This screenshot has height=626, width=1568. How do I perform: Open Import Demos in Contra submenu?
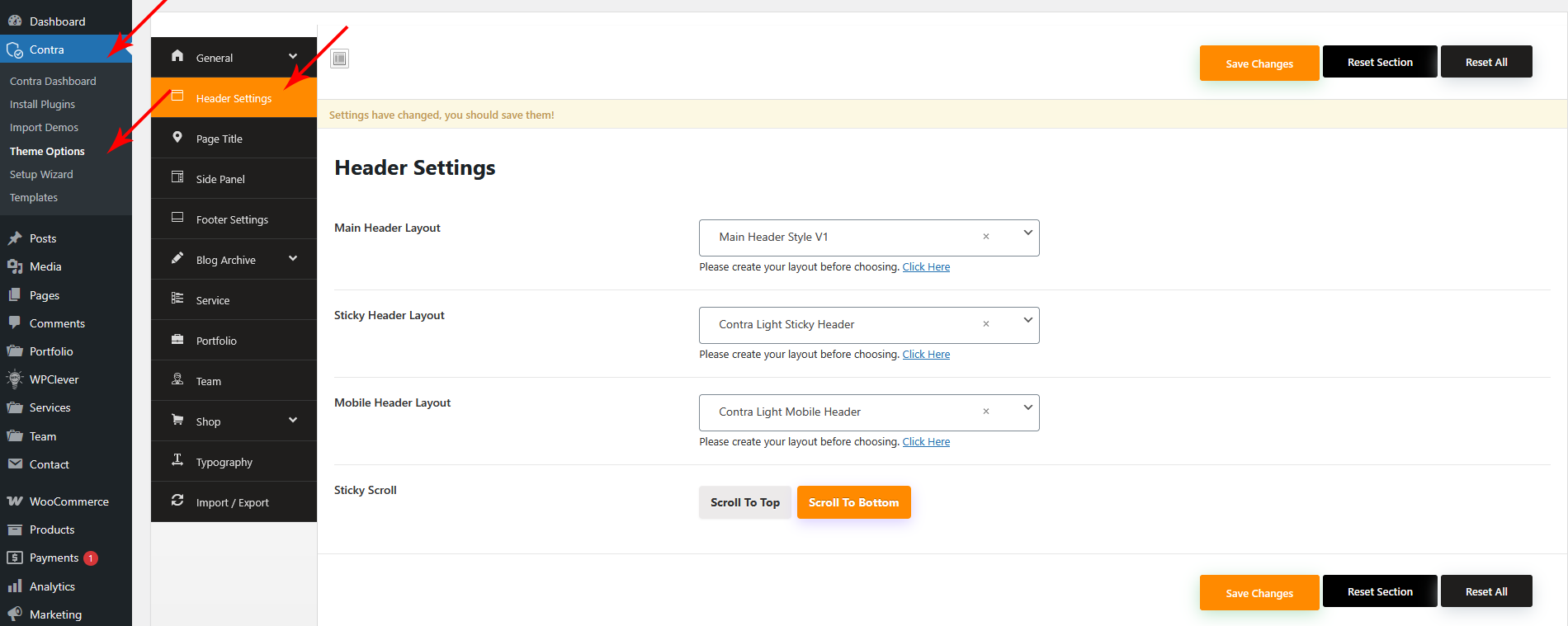click(44, 128)
